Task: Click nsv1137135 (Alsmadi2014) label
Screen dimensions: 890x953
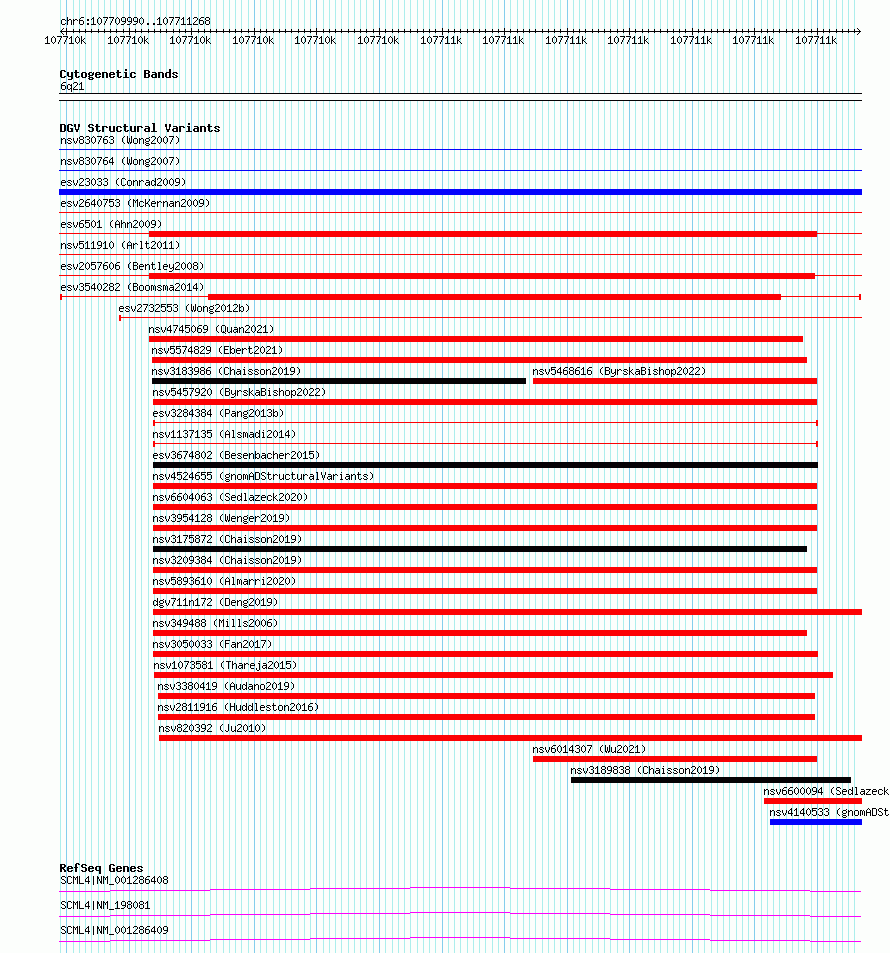Action: coord(224,434)
